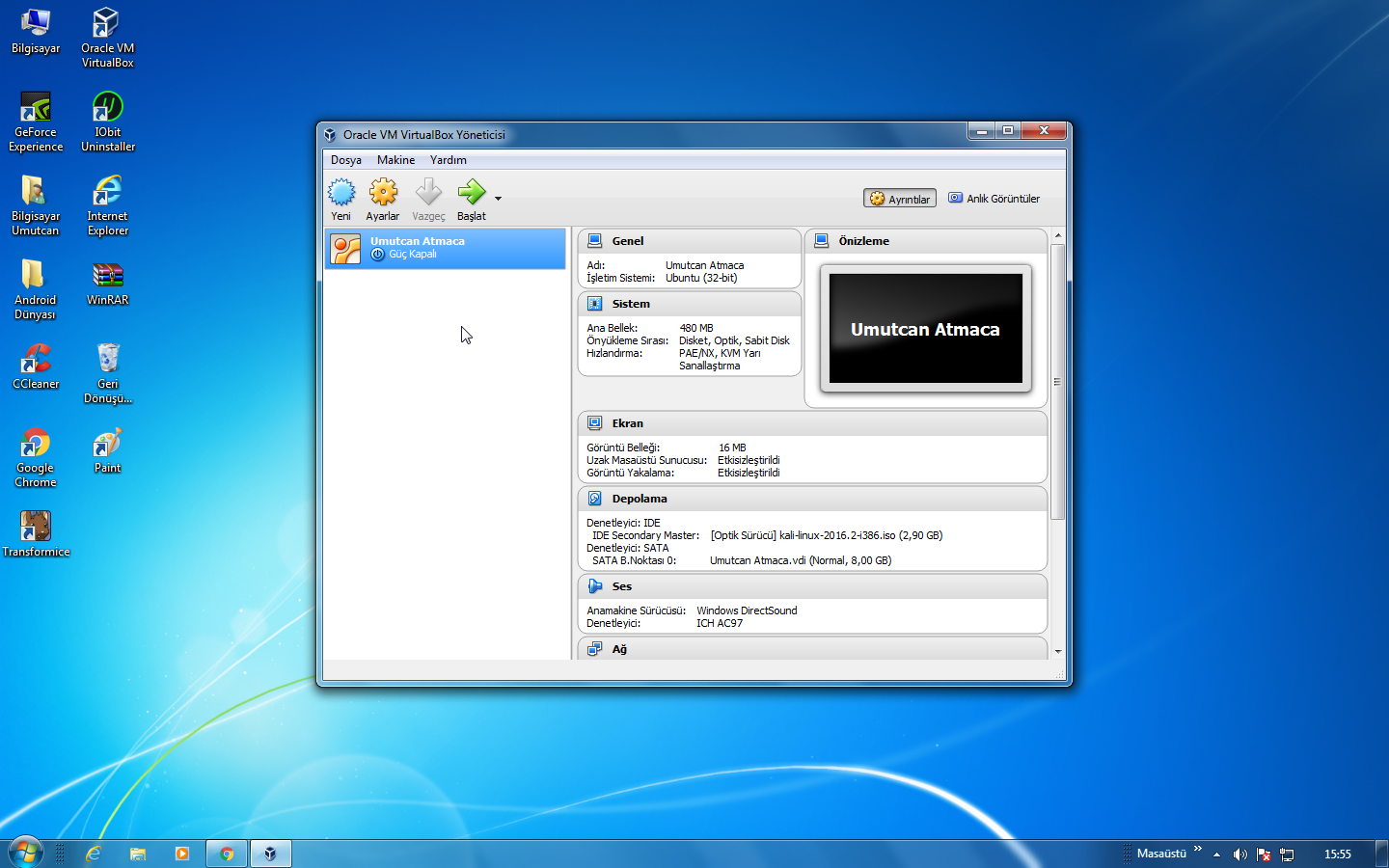Screen dimensions: 1389x868
Task: Click the Genel section header icon
Action: pyautogui.click(x=595, y=241)
